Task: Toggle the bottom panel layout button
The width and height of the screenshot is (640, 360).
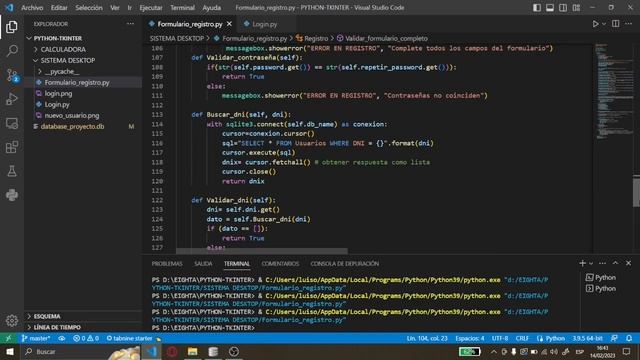Action: [550, 7]
